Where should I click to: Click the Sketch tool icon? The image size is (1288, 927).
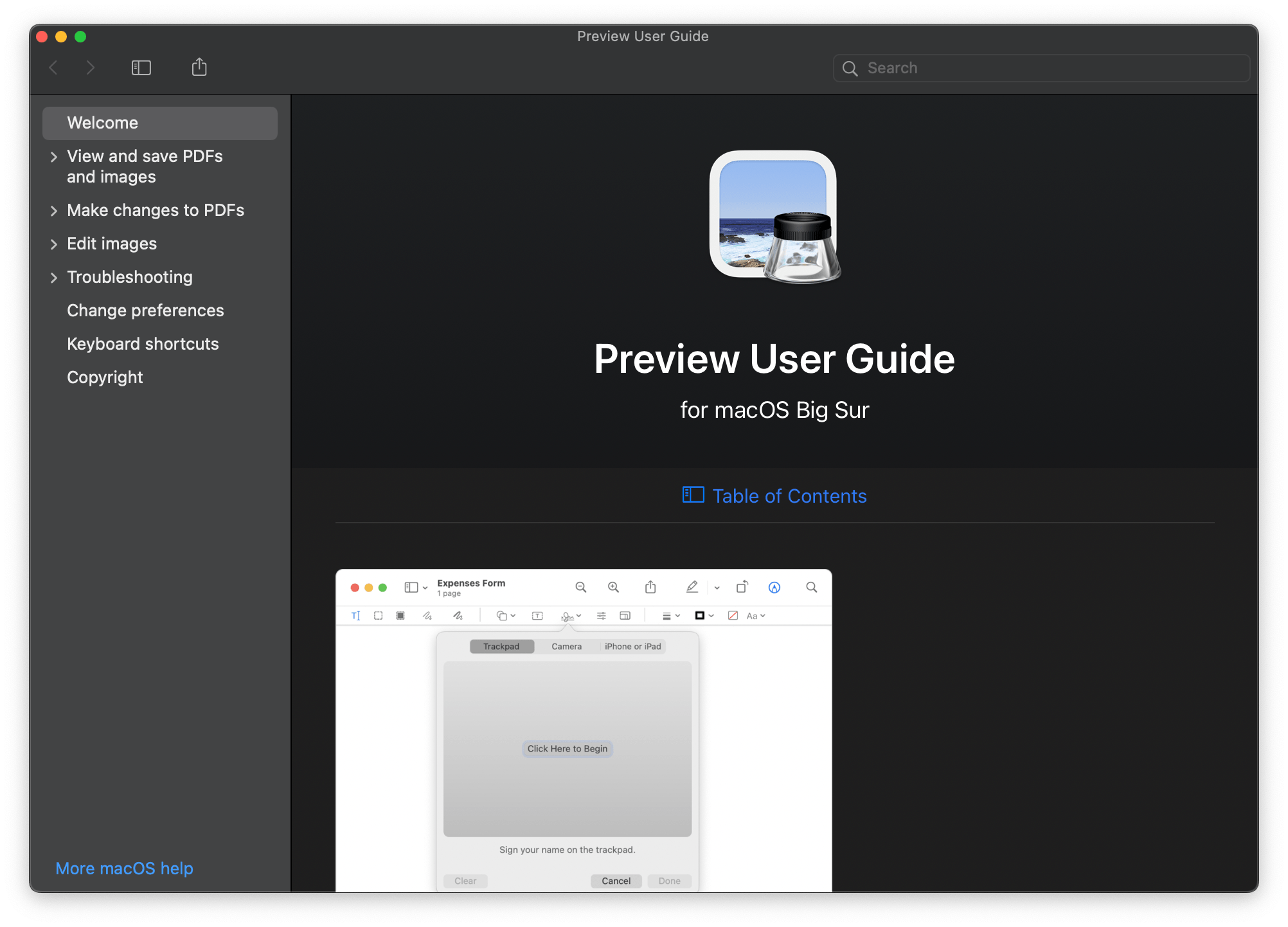427,616
